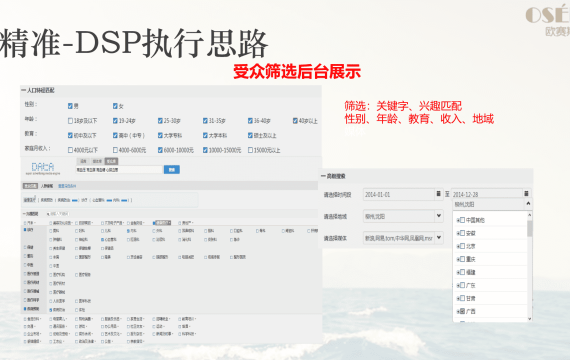Expand the 安徽 province node
Viewport: 570px width, 360px height.
click(x=458, y=233)
